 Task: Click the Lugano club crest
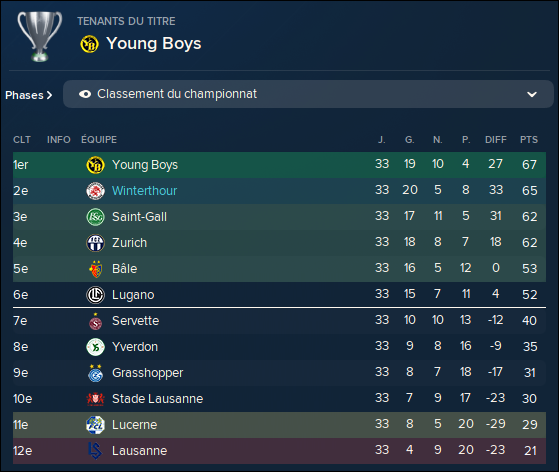[95, 295]
